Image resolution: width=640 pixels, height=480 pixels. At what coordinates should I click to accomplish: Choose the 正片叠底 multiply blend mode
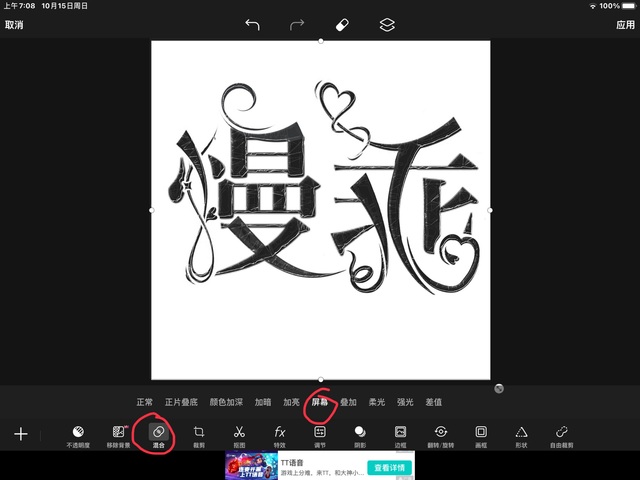click(x=182, y=402)
